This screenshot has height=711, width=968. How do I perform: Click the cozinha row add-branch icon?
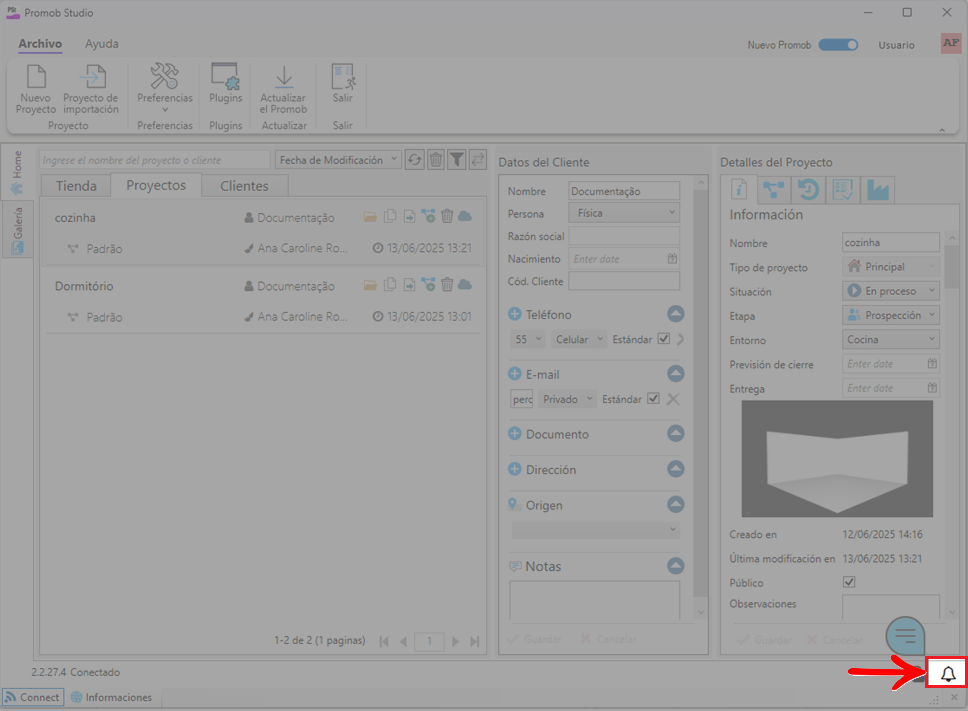pos(428,216)
